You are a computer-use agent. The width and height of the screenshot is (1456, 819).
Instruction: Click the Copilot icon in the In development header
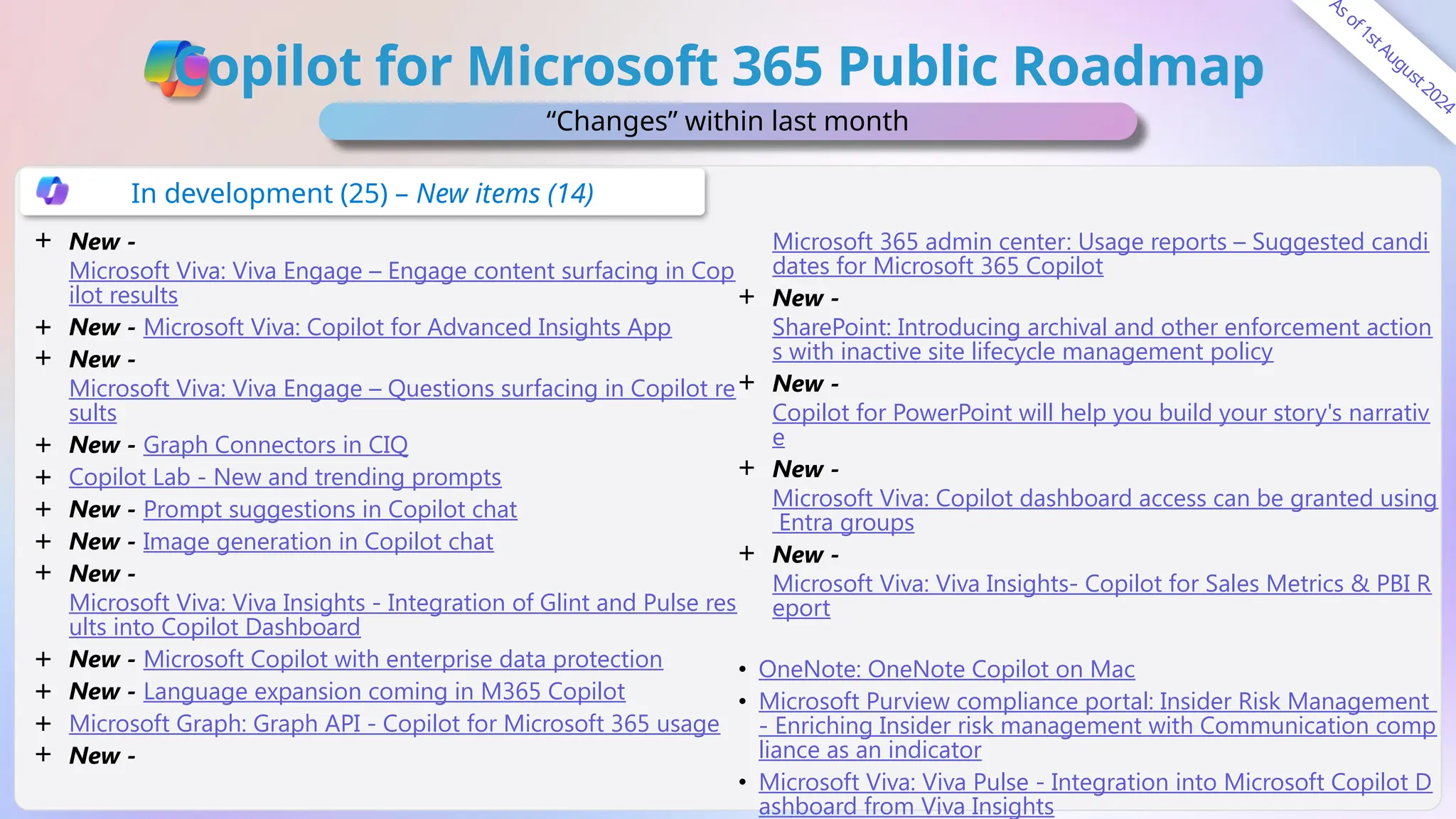pyautogui.click(x=53, y=191)
